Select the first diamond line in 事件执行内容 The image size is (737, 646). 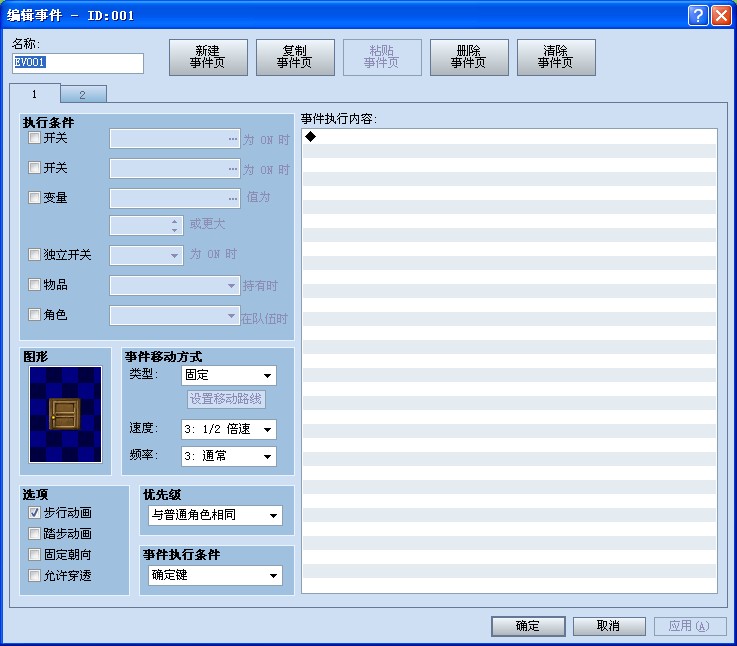point(510,137)
